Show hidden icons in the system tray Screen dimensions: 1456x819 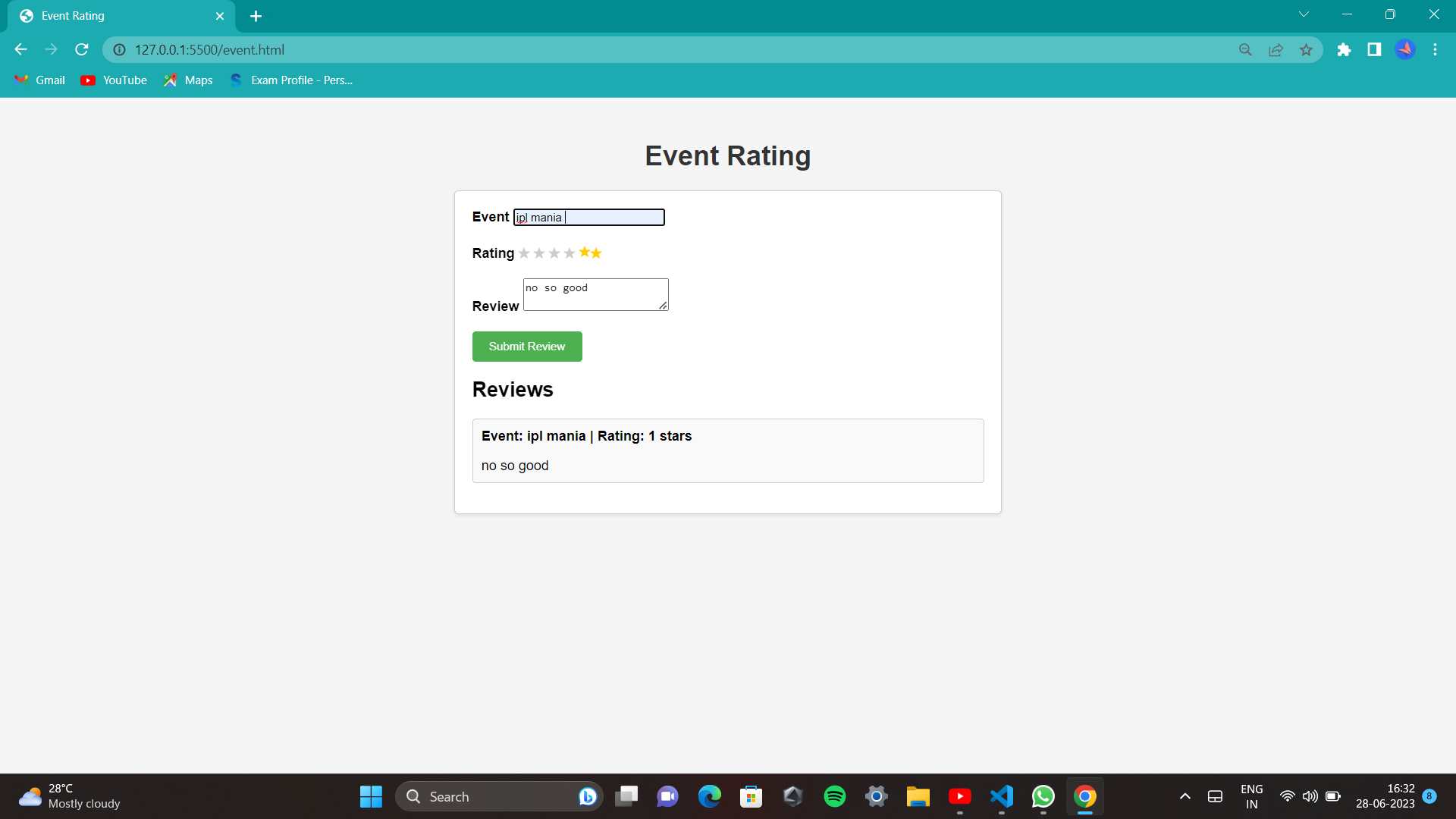point(1185,796)
